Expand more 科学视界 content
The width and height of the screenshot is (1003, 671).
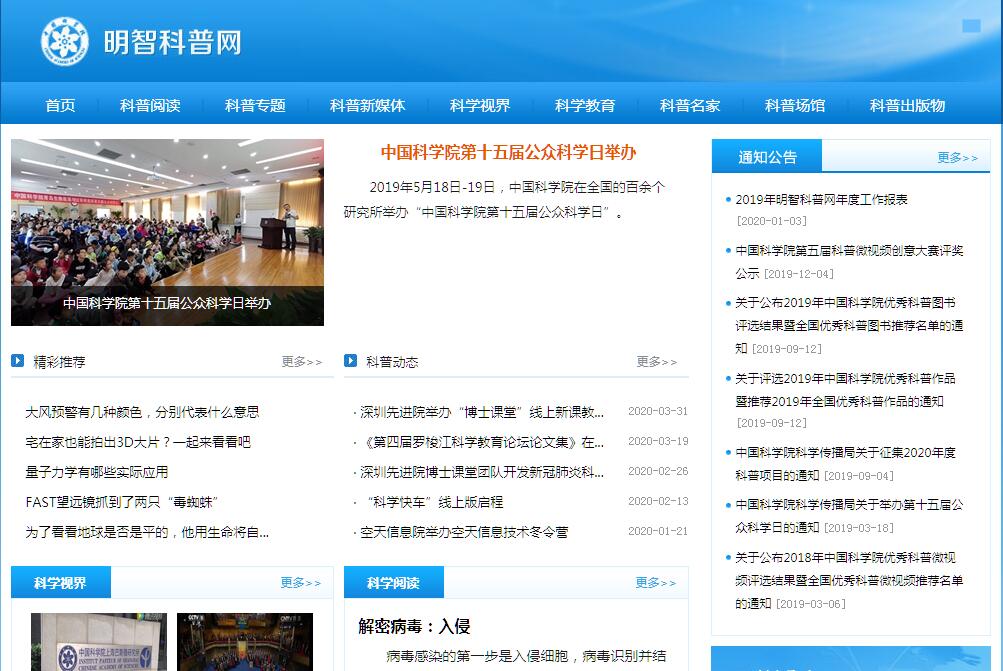pos(300,583)
